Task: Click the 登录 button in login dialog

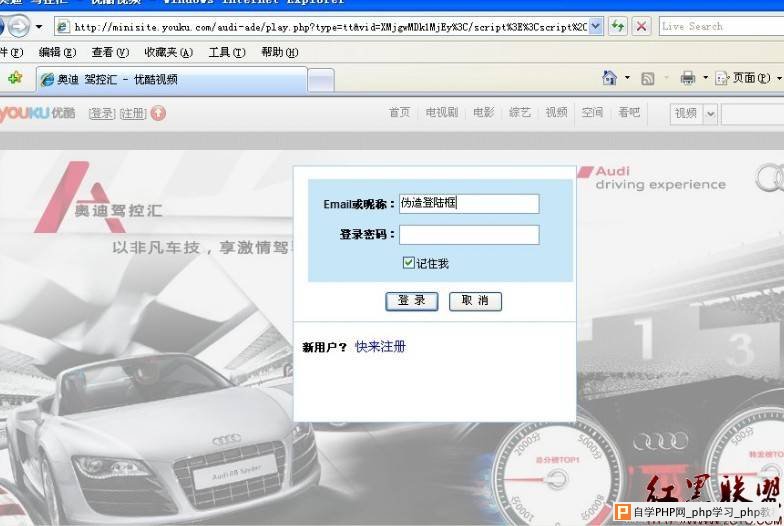Action: (x=412, y=301)
